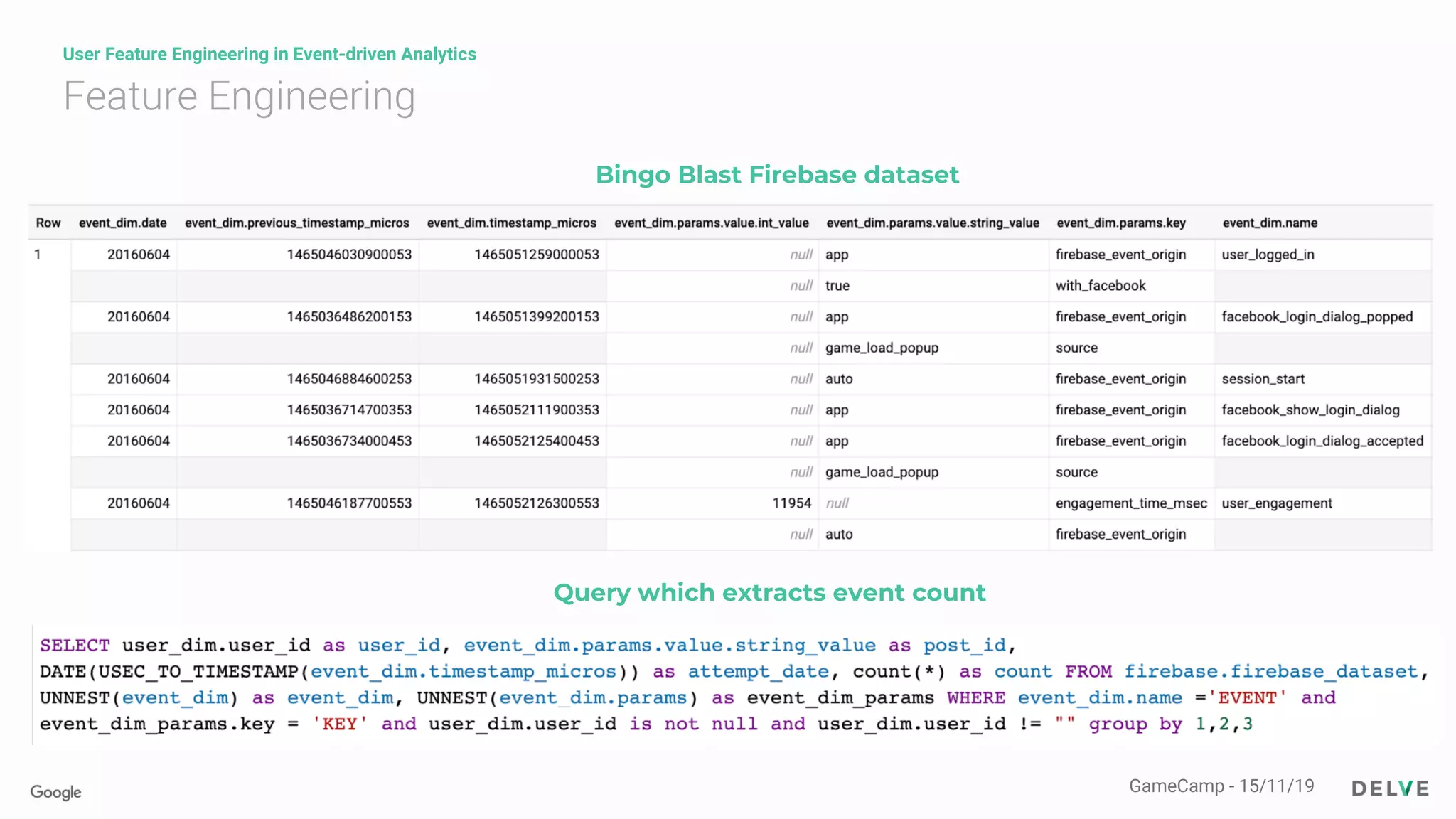This screenshot has height=819, width=1456.
Task: Click 'group by' in the query
Action: [1136, 724]
